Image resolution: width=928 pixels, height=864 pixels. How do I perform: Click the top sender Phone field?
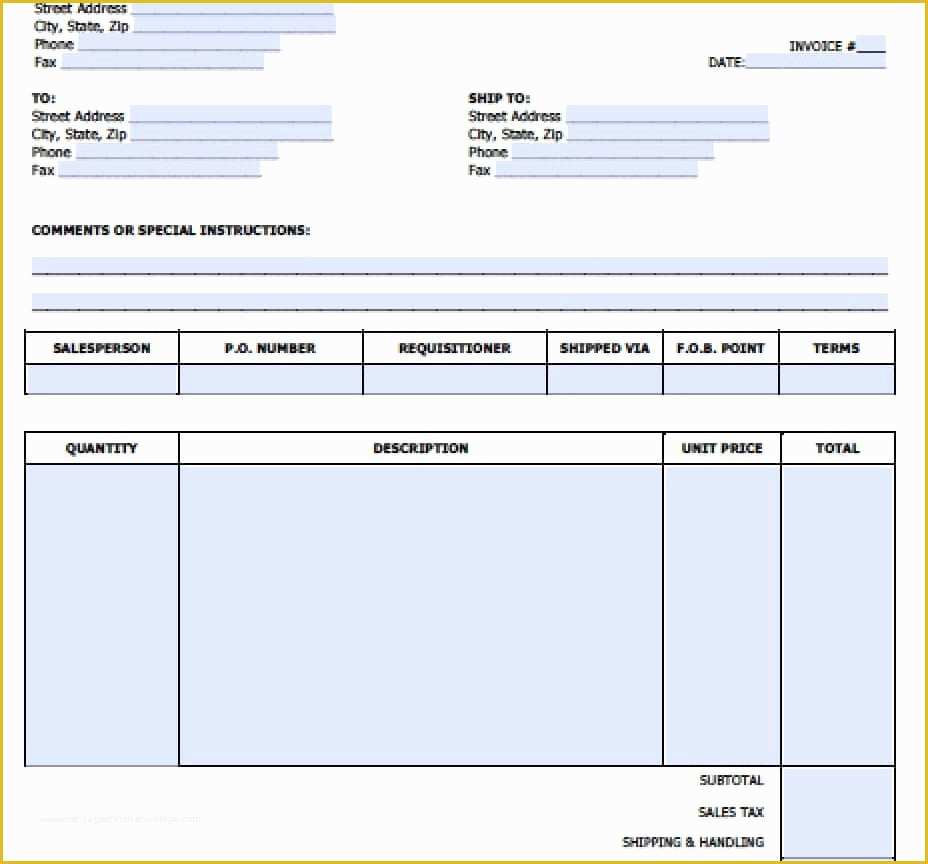pyautogui.click(x=179, y=44)
